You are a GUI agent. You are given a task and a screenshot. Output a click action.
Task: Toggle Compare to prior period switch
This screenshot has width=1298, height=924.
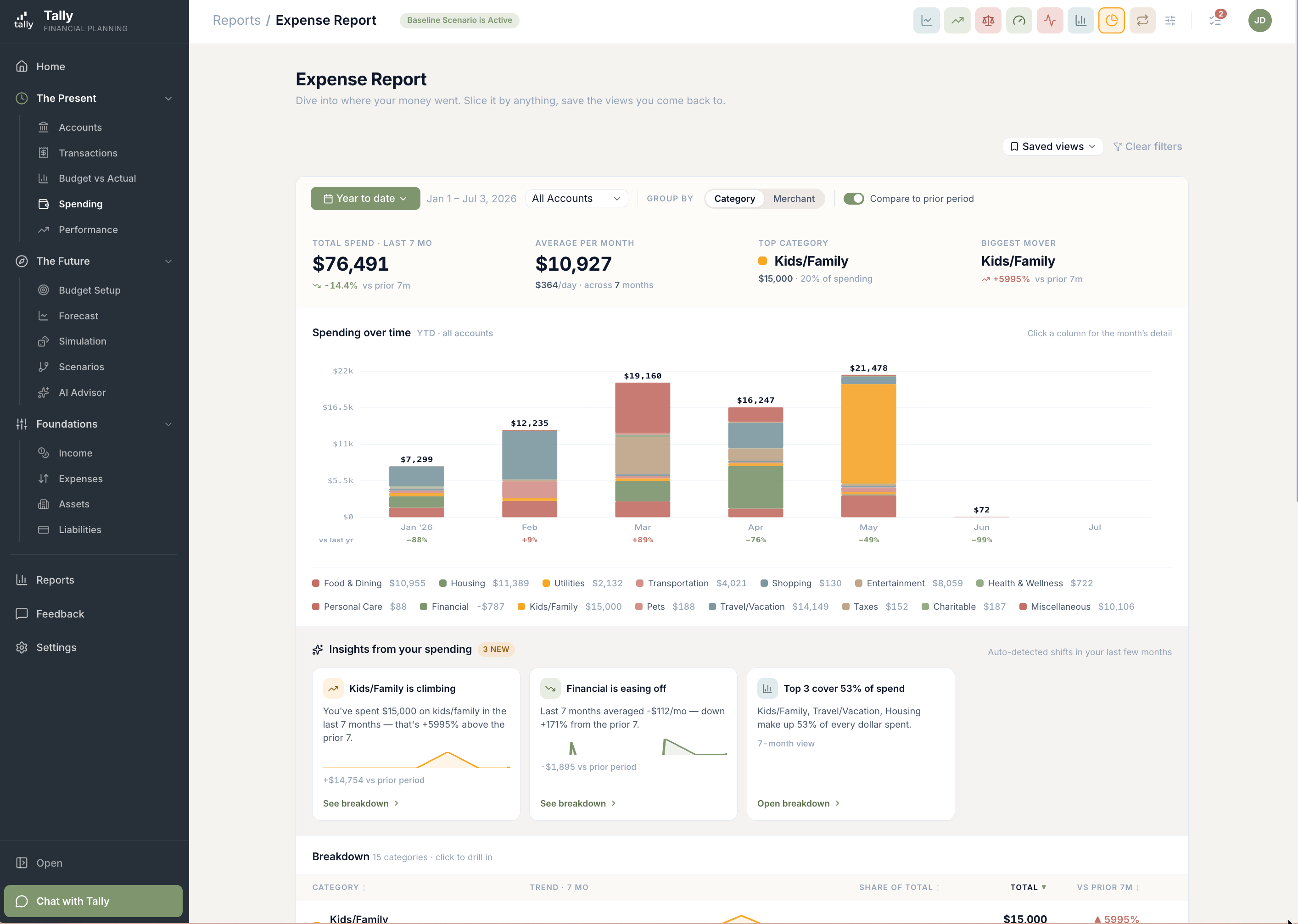click(854, 199)
